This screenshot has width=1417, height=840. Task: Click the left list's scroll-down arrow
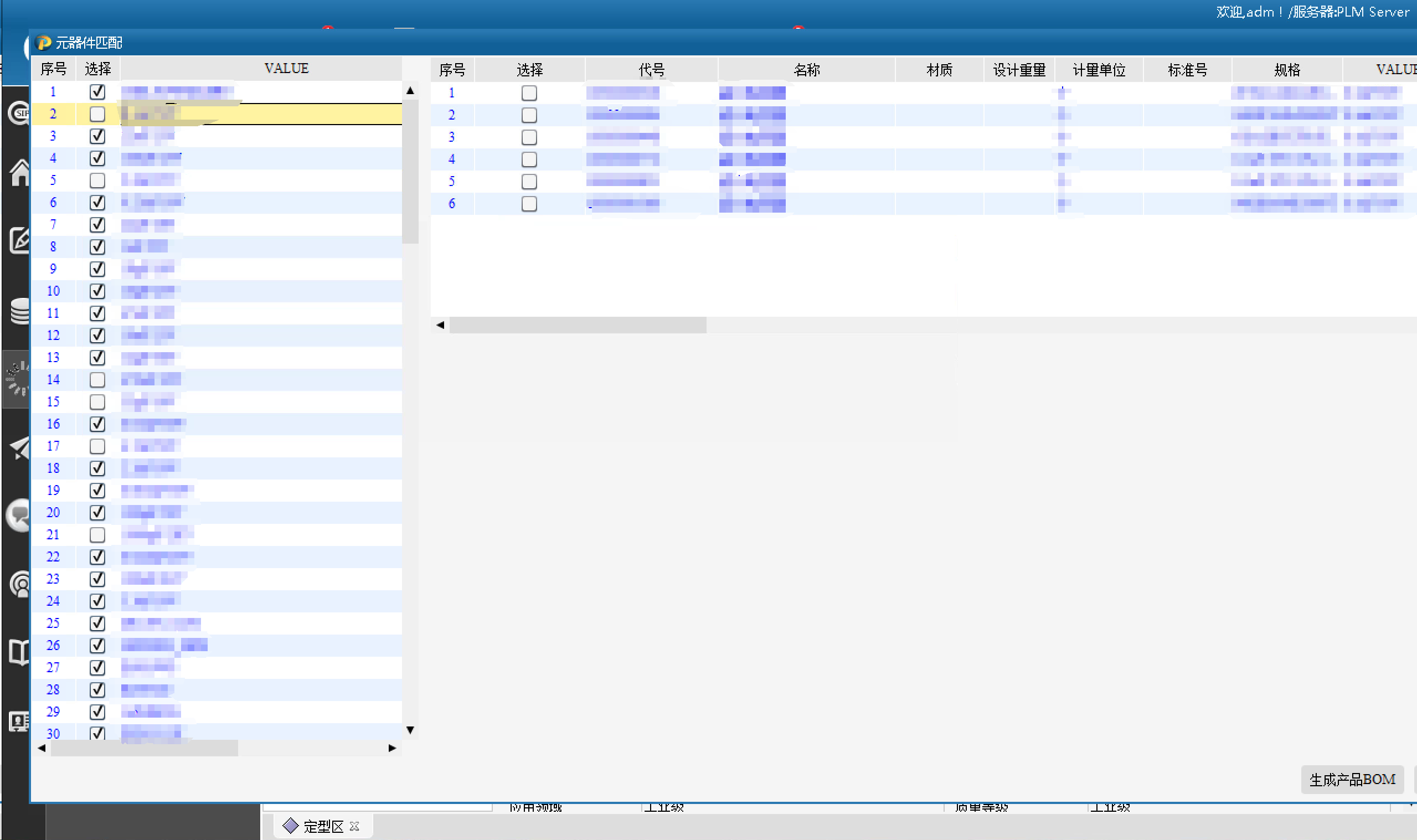(x=410, y=730)
